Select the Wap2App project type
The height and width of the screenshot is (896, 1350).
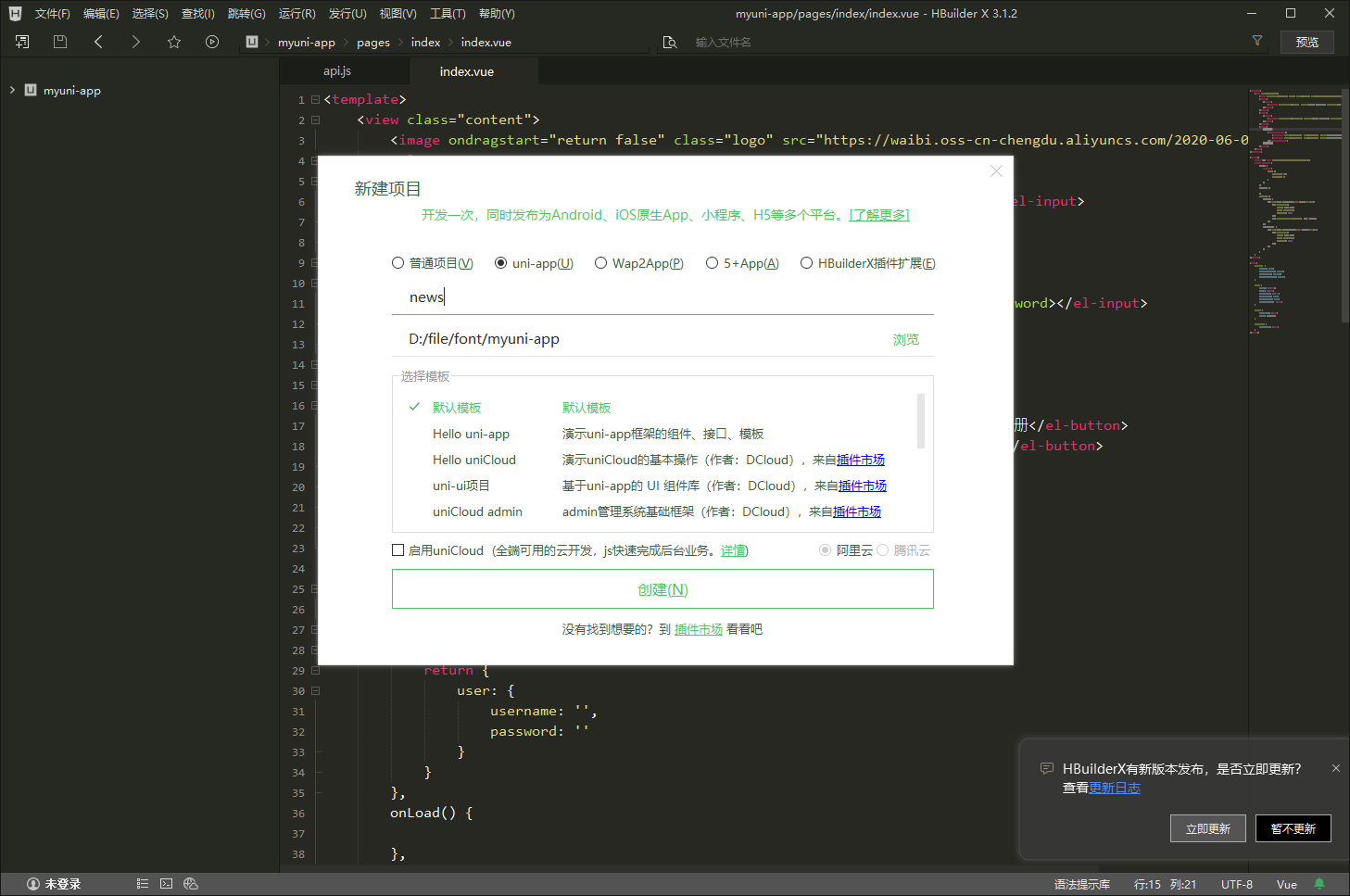tap(601, 263)
